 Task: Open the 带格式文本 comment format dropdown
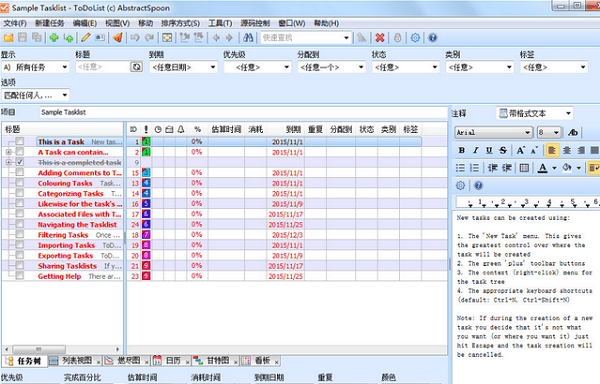pos(535,113)
